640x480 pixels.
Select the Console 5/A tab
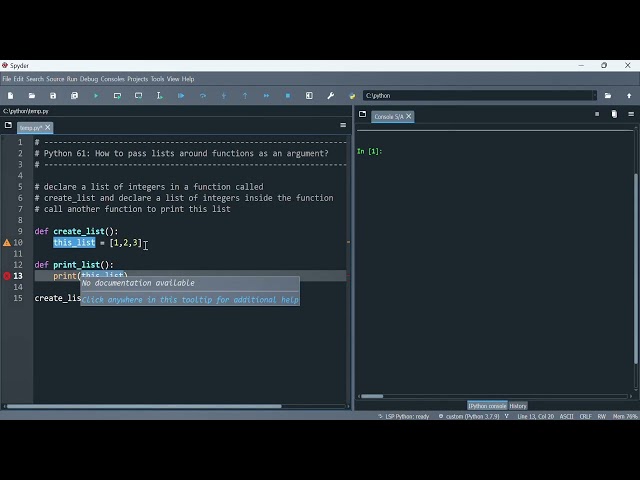click(x=389, y=117)
